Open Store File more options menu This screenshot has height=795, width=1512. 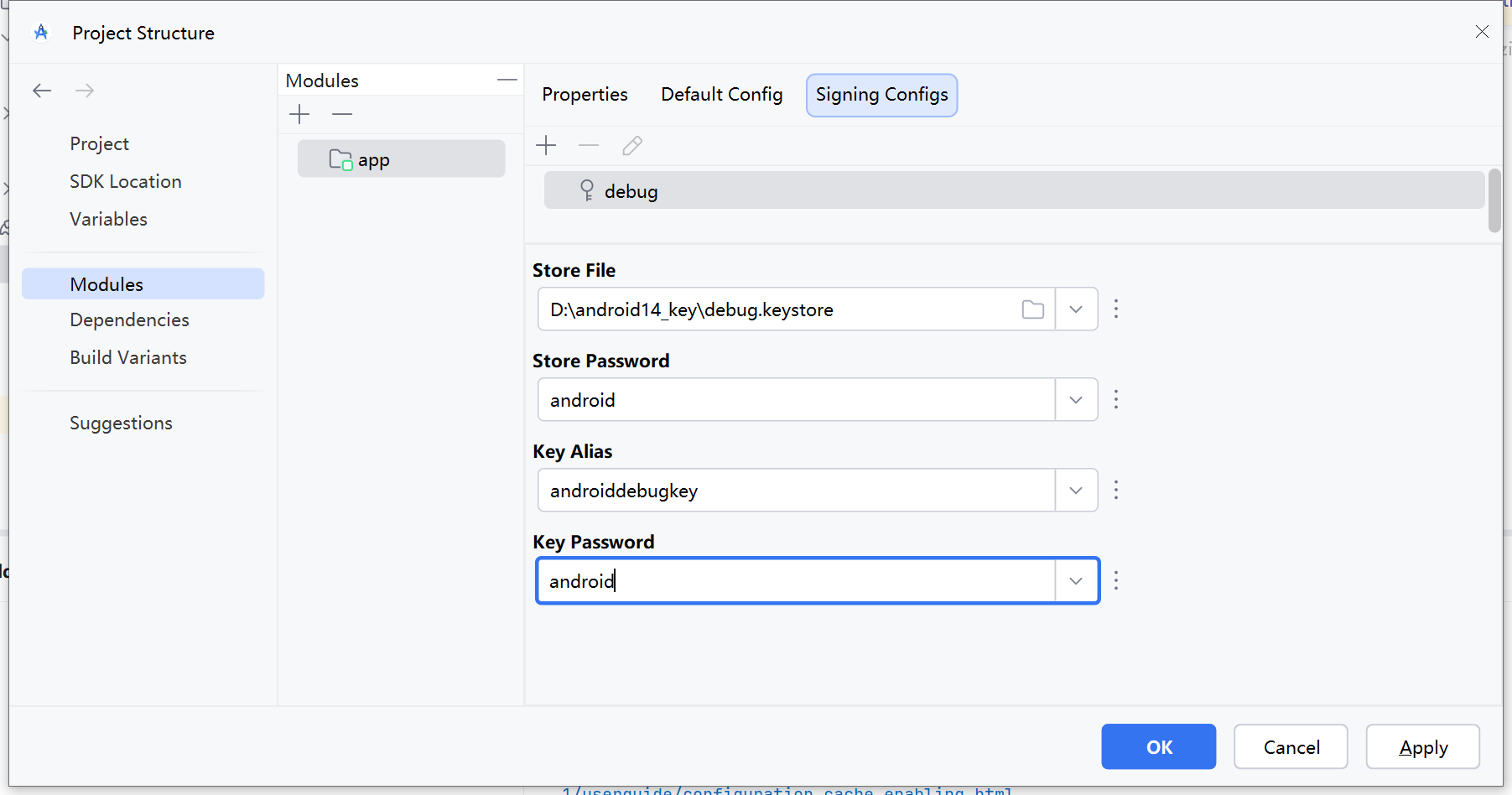tap(1116, 309)
